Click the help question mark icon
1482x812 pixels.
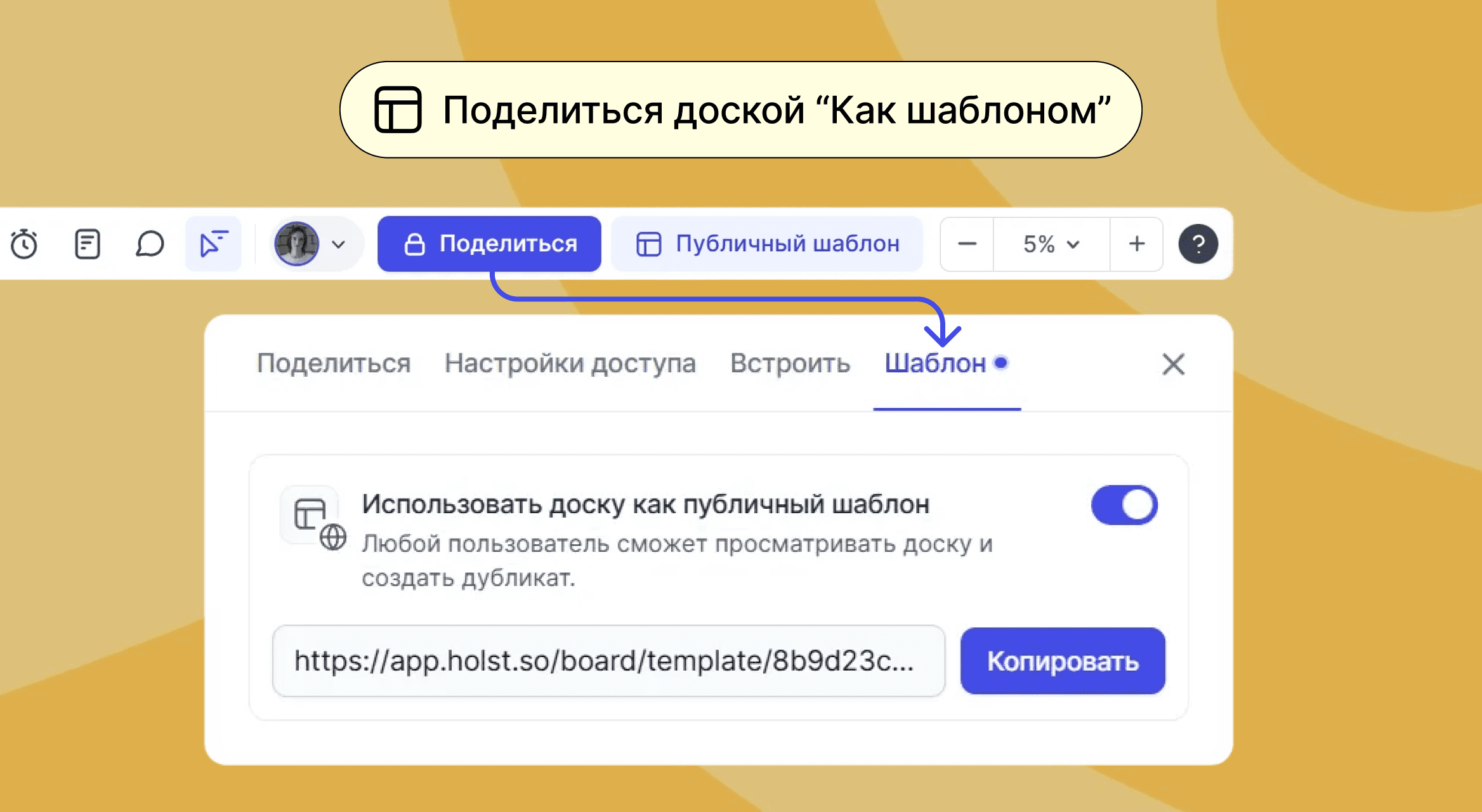click(x=1197, y=244)
